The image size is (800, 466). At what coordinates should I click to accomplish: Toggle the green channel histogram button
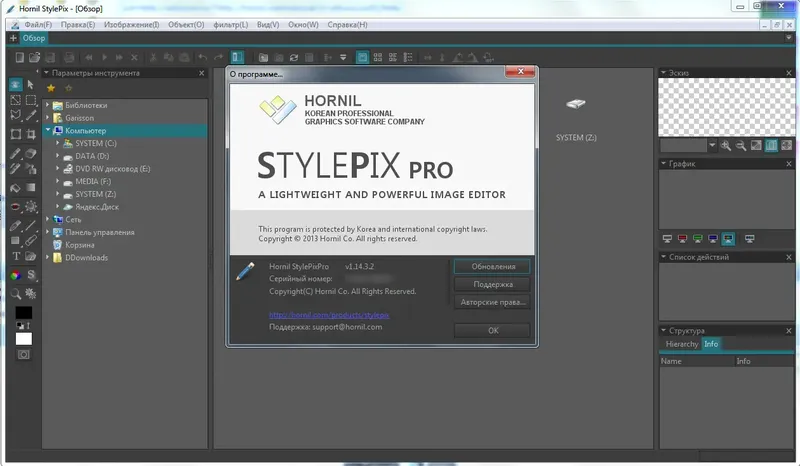click(x=697, y=239)
